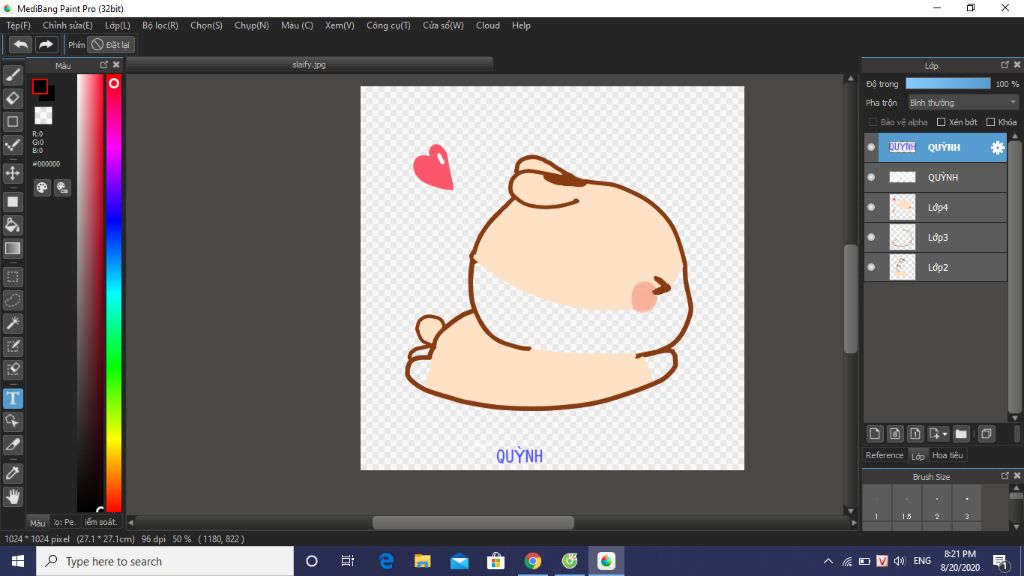1024x576 pixels.
Task: Open the Tệp(F) menu
Action: pos(18,25)
